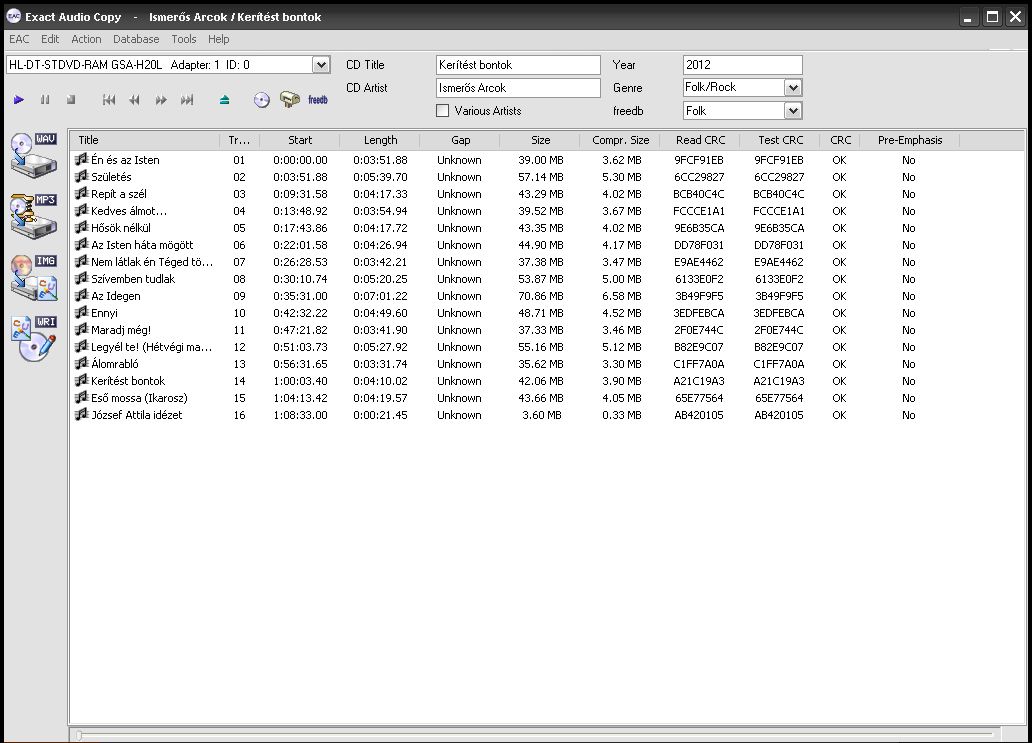Click the compressed size 5.30 MB

tap(621, 176)
